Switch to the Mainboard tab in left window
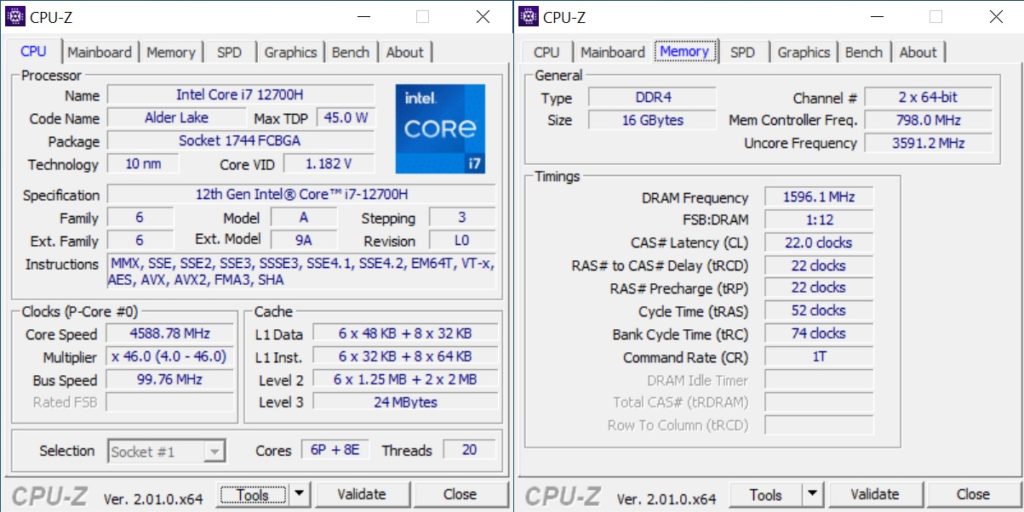 [99, 52]
